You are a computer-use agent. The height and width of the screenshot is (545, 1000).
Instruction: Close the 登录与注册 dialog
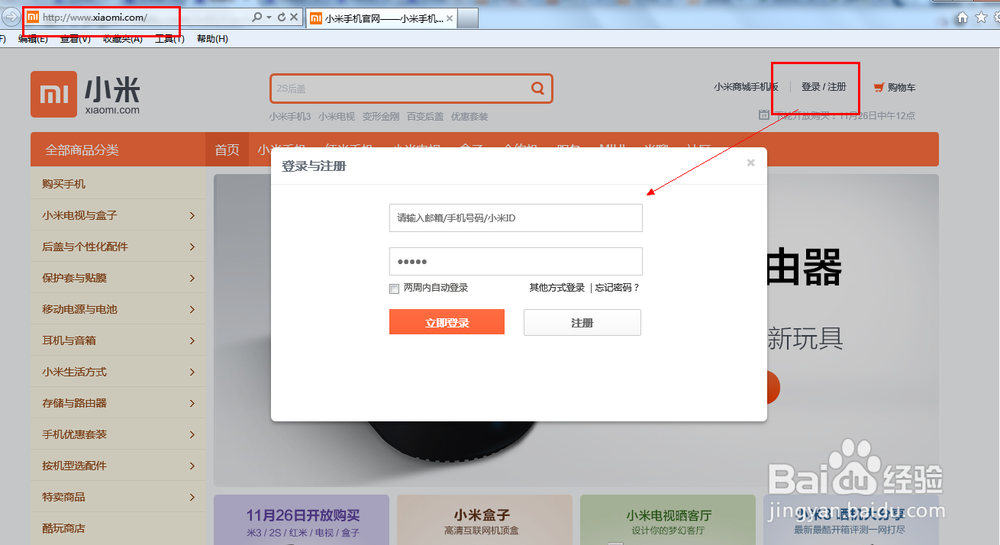point(751,163)
